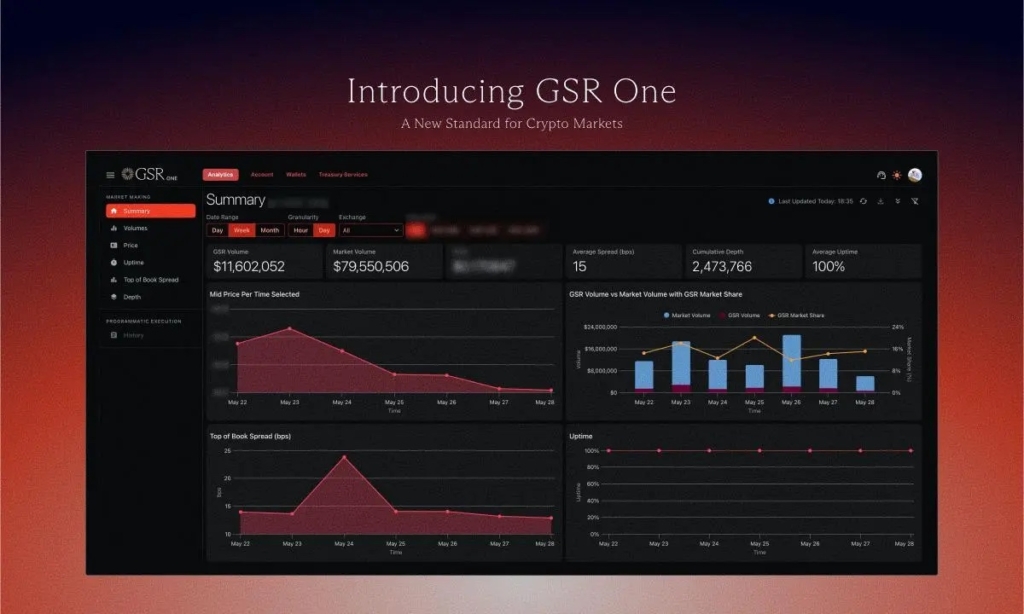Switch Granularity to Hour

pyautogui.click(x=301, y=230)
